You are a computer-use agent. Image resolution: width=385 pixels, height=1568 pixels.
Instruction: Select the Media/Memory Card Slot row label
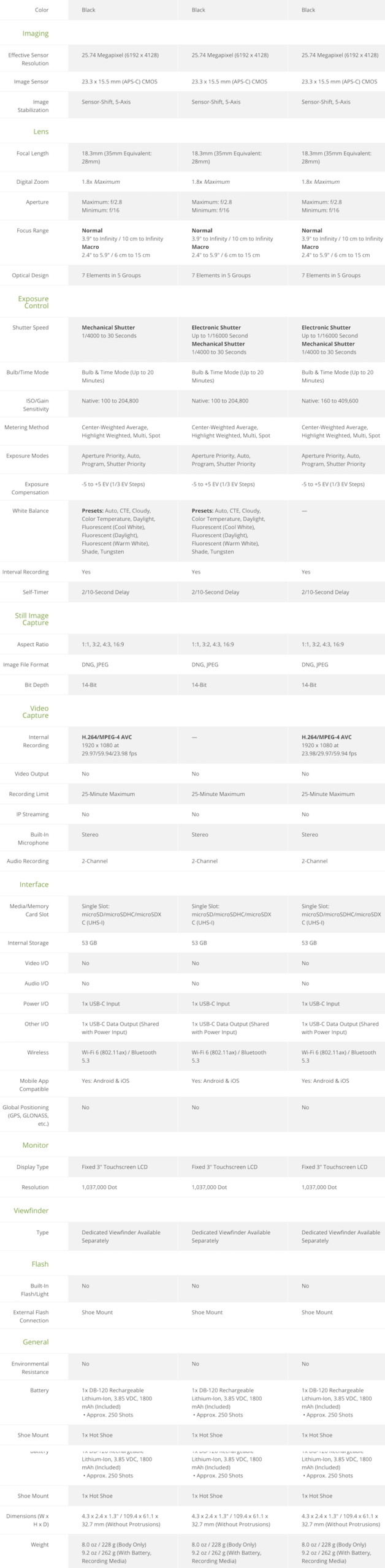point(29,910)
